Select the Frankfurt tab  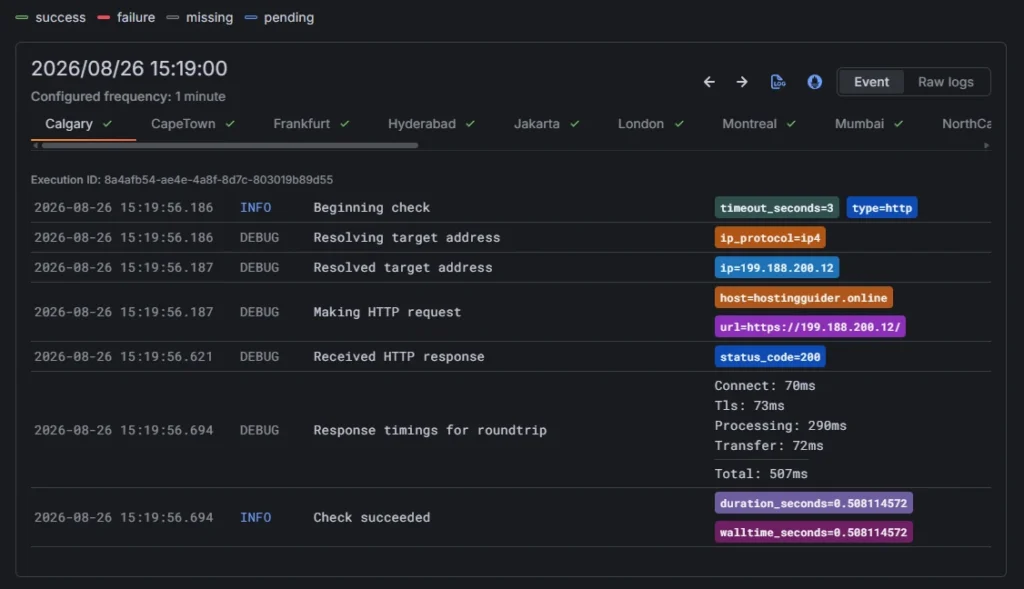point(311,123)
